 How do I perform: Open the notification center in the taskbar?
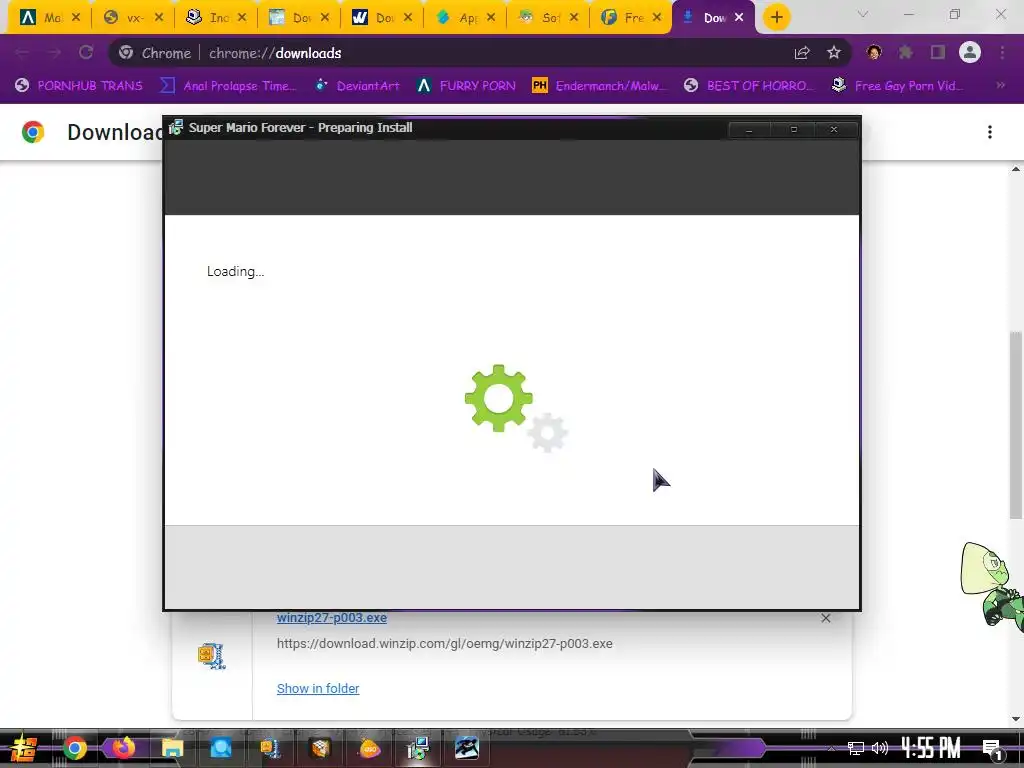point(993,750)
